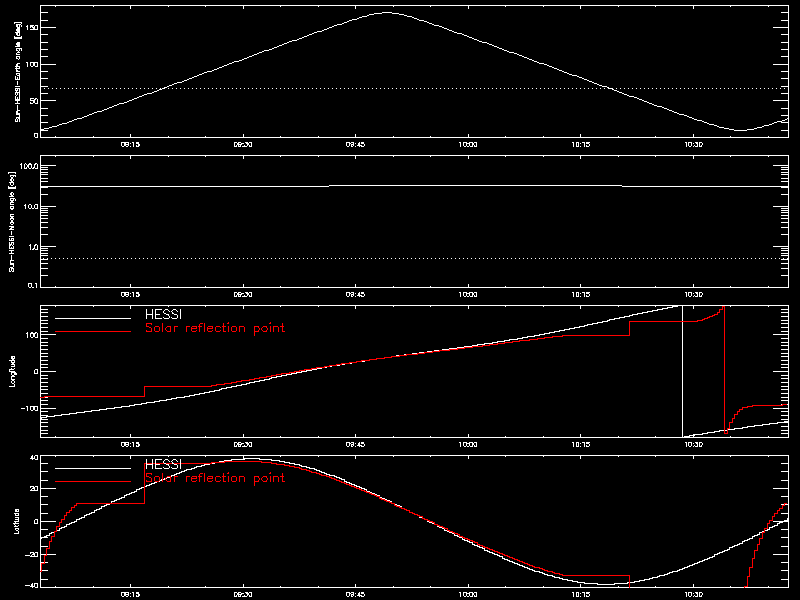The image size is (800, 600).
Task: Click 'Solar reflection point' legend in Latitude plot
Action: click(x=215, y=478)
